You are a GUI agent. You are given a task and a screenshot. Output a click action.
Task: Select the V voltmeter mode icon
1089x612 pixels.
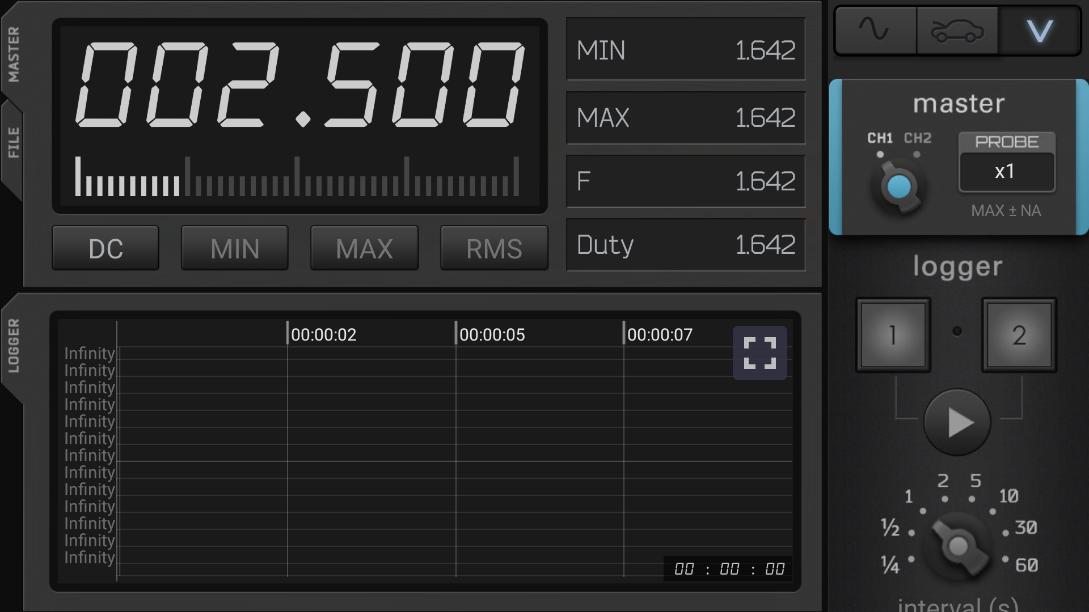[1040, 31]
